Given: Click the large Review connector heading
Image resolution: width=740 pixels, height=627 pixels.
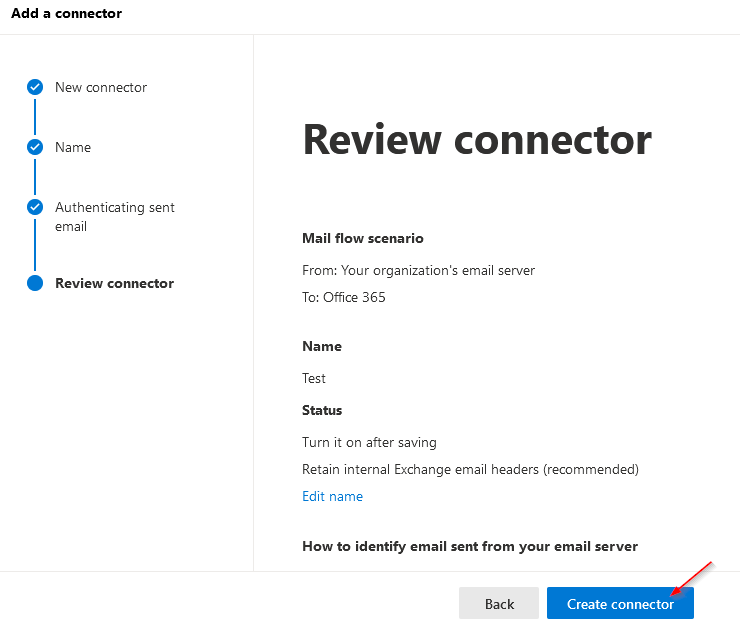Looking at the screenshot, I should (x=477, y=140).
